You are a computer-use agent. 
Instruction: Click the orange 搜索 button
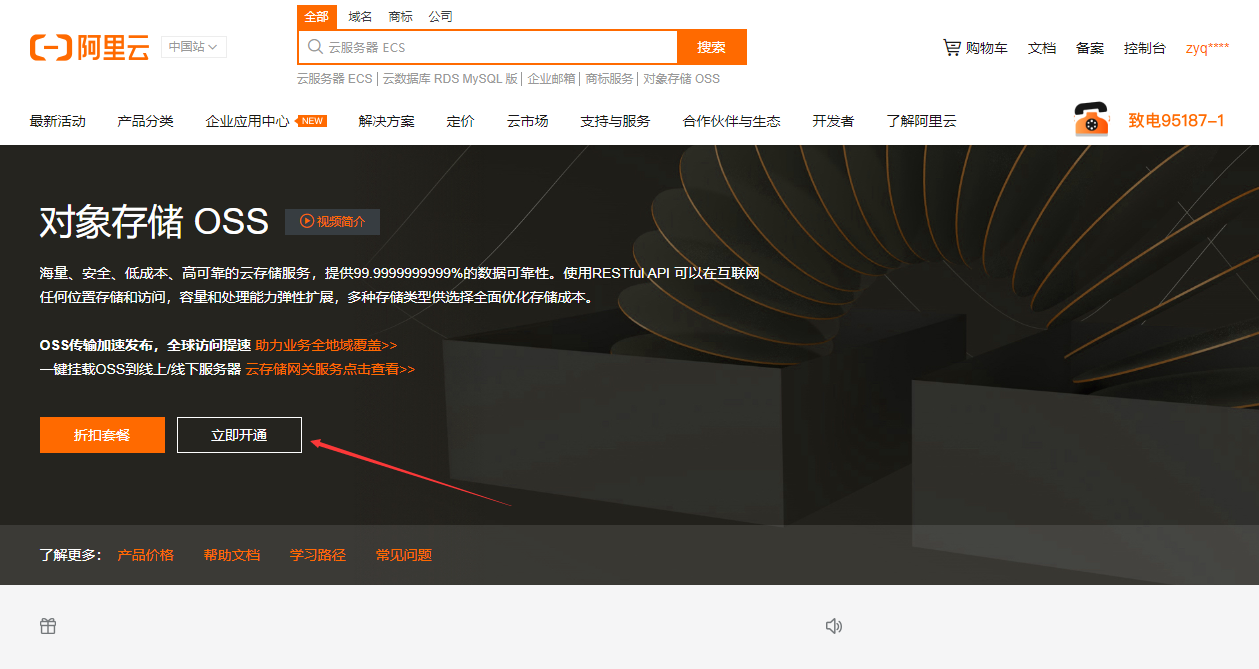[x=712, y=47]
